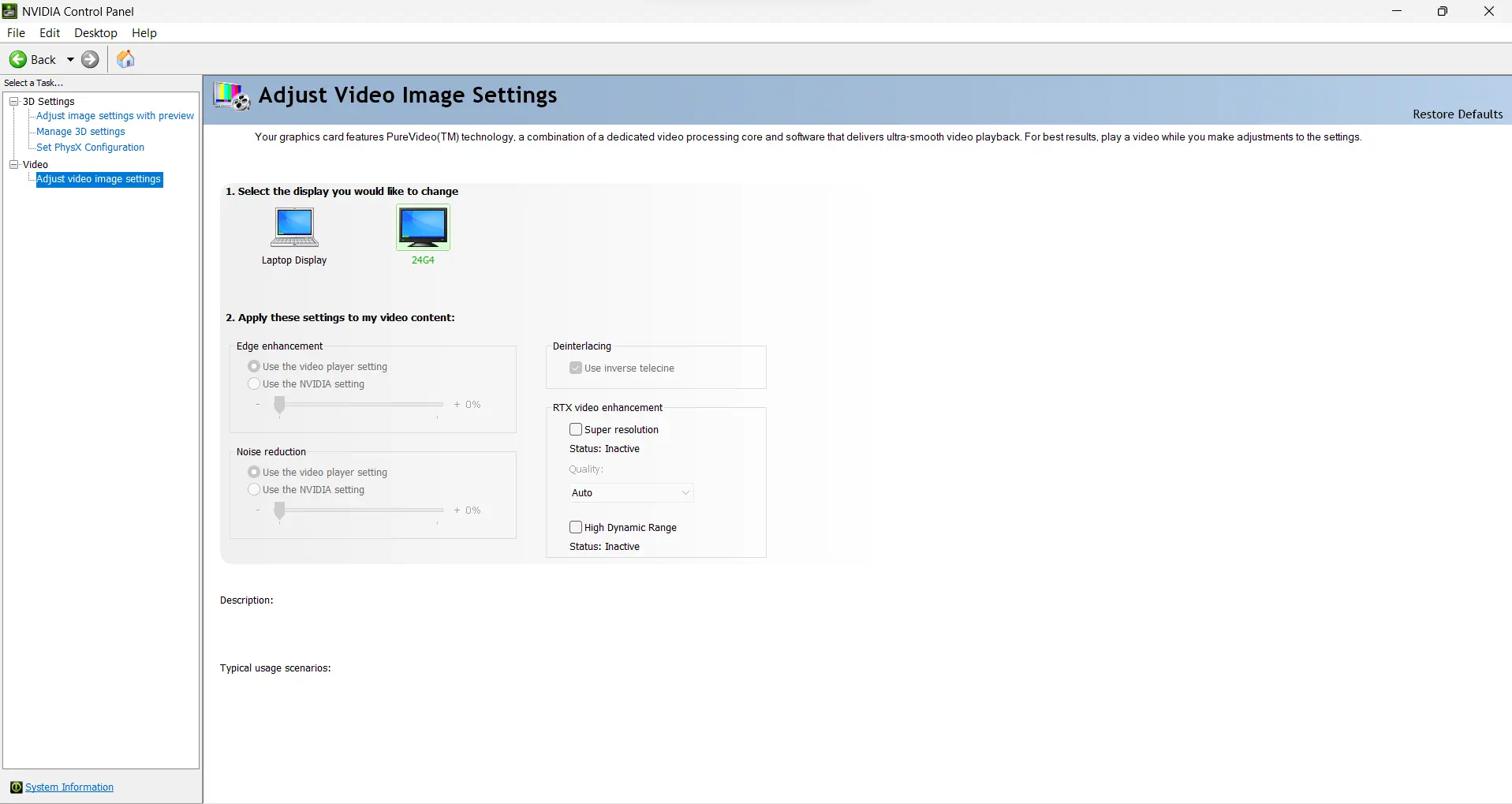1512x804 pixels.
Task: Select Edge enhancement video player setting radio
Action: [254, 366]
